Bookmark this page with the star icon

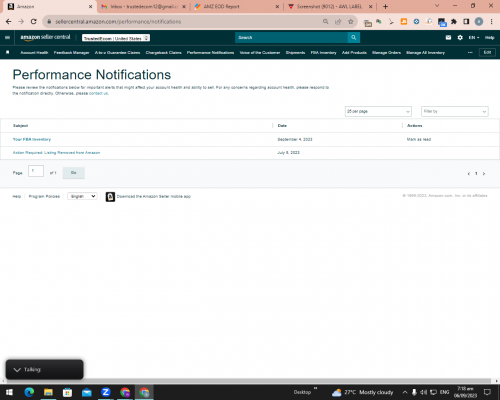(350, 22)
